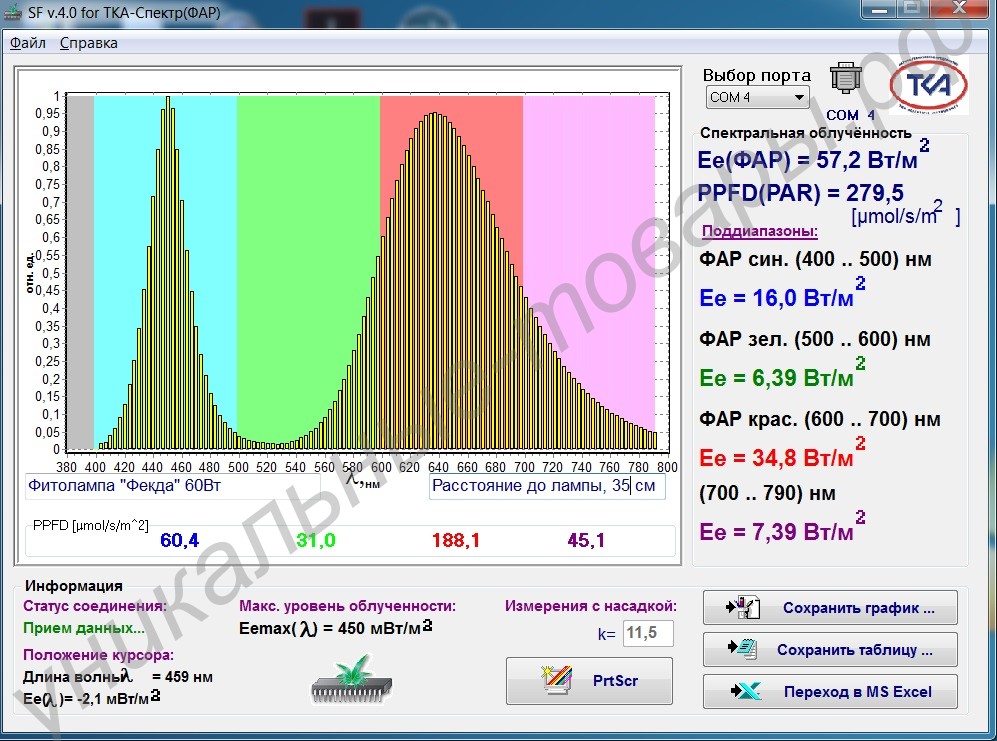Click the PrtScr button
The image size is (997, 741).
[589, 681]
